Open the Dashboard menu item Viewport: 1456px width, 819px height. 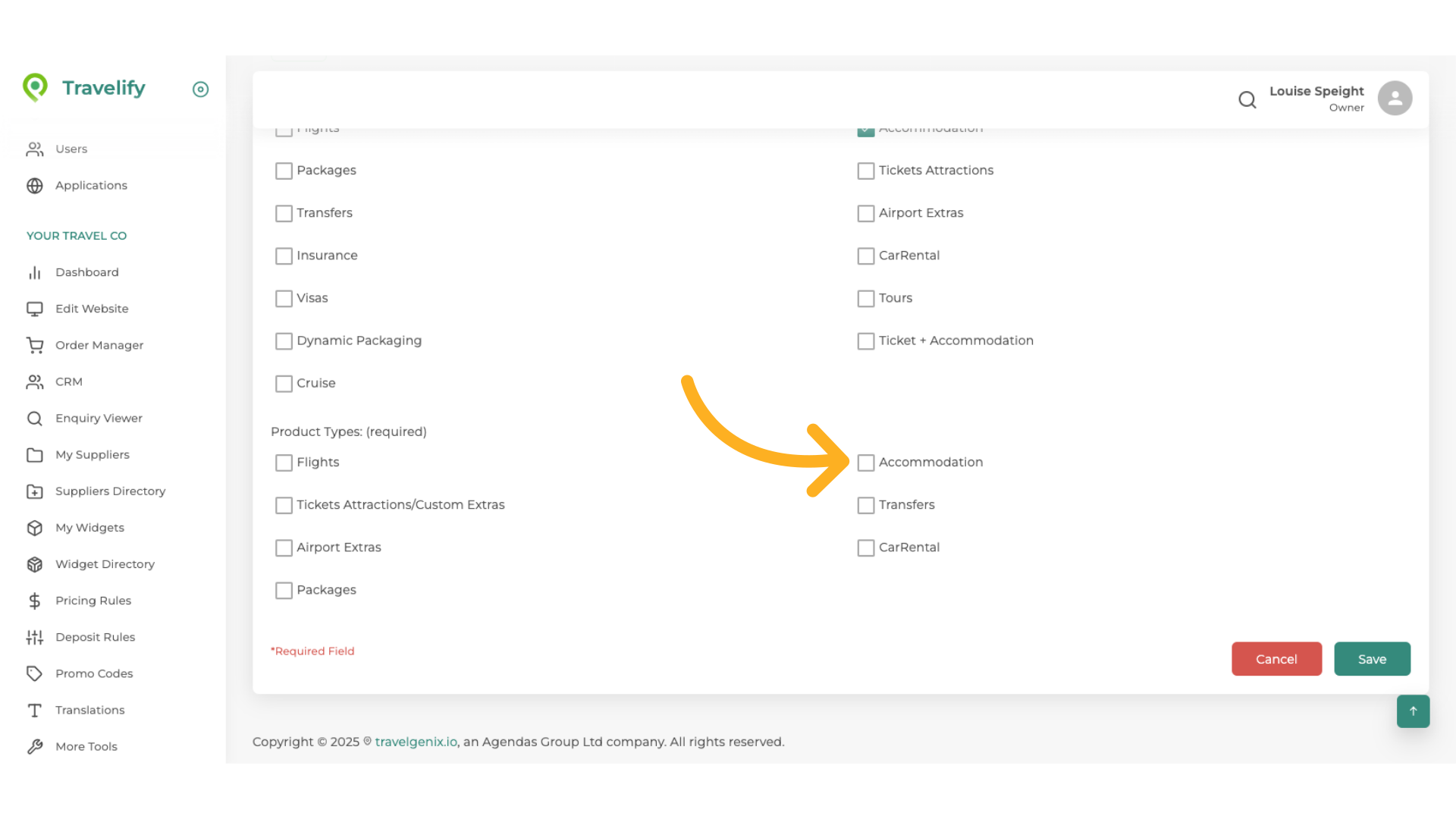(86, 272)
